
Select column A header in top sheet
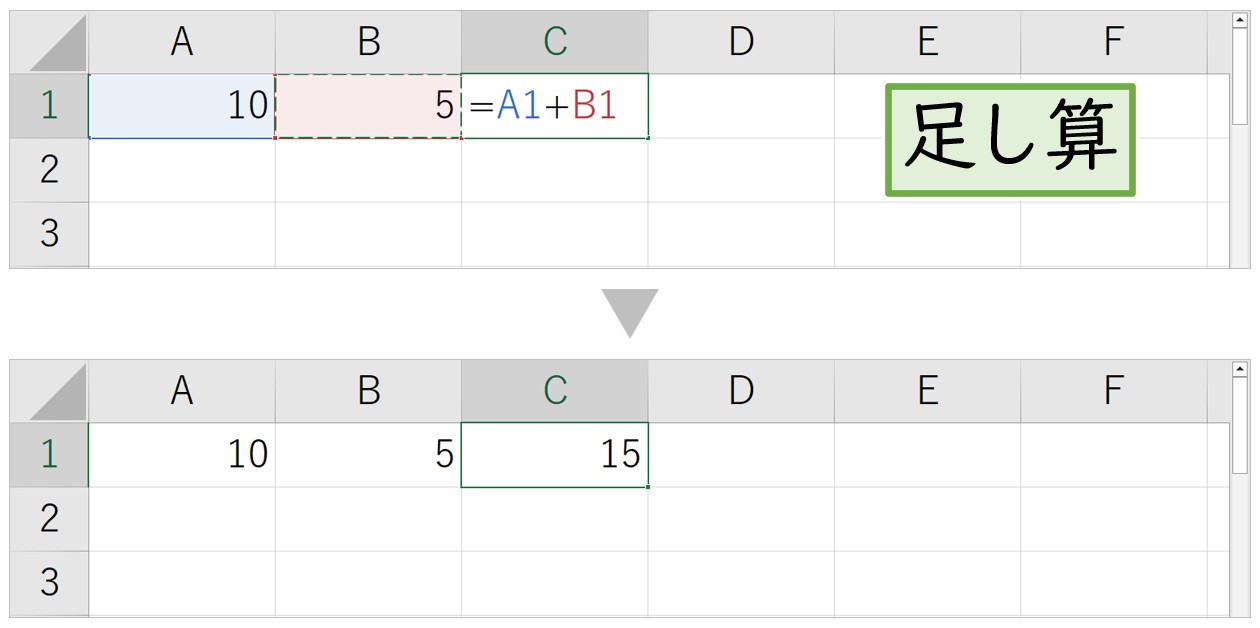pos(182,42)
